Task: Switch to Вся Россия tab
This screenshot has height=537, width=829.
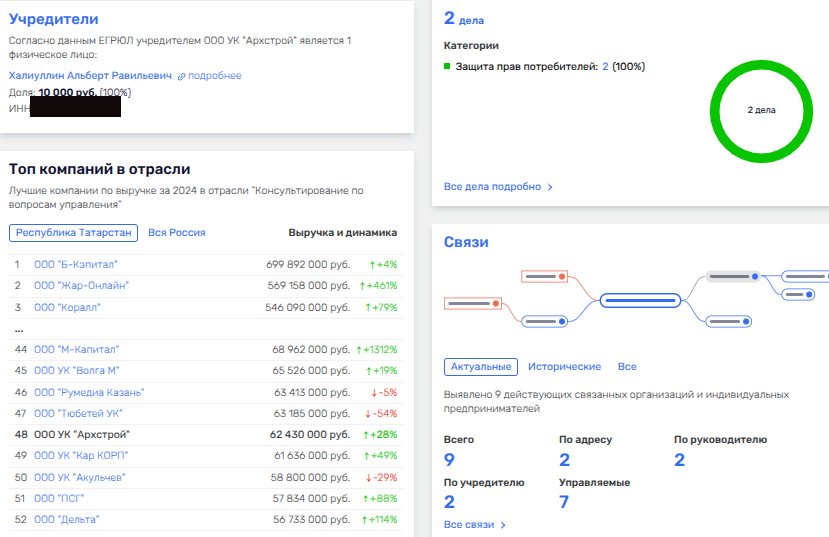Action: [x=177, y=232]
